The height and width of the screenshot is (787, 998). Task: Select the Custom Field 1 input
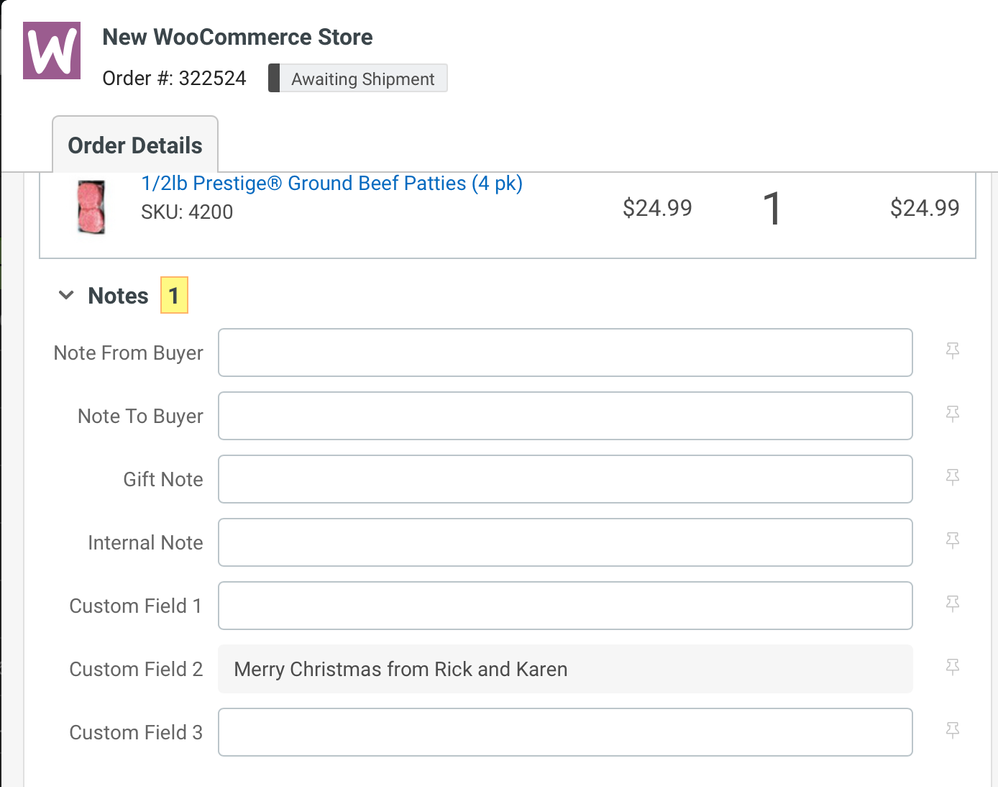[x=565, y=606]
